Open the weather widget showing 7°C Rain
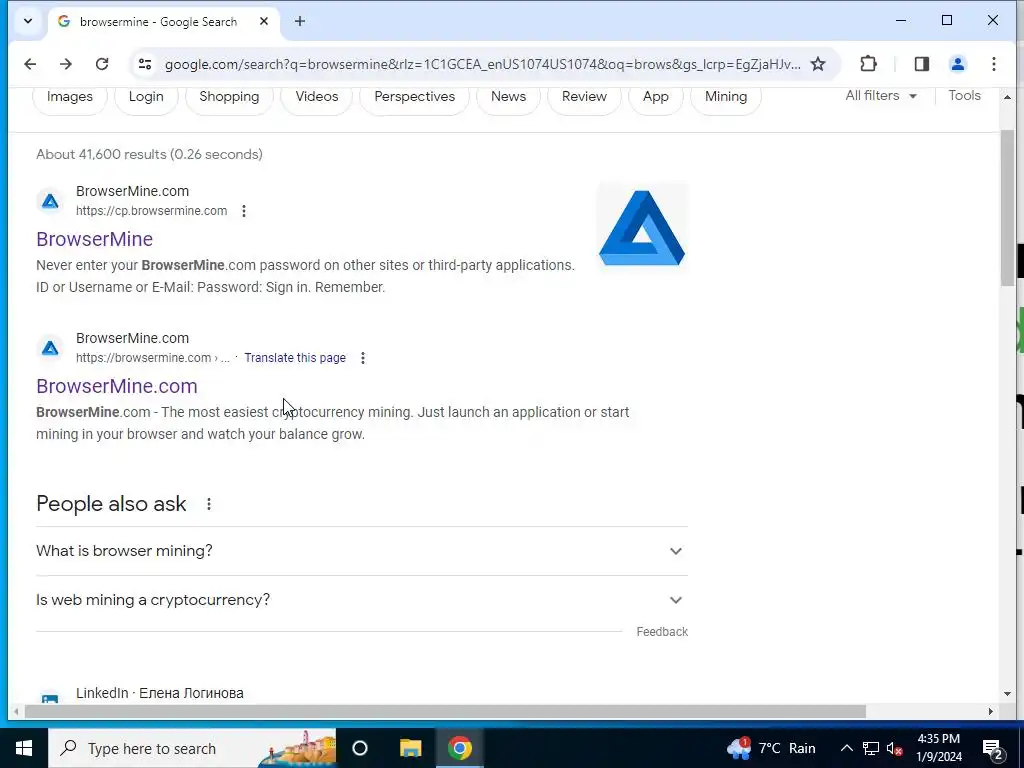 tap(771, 748)
